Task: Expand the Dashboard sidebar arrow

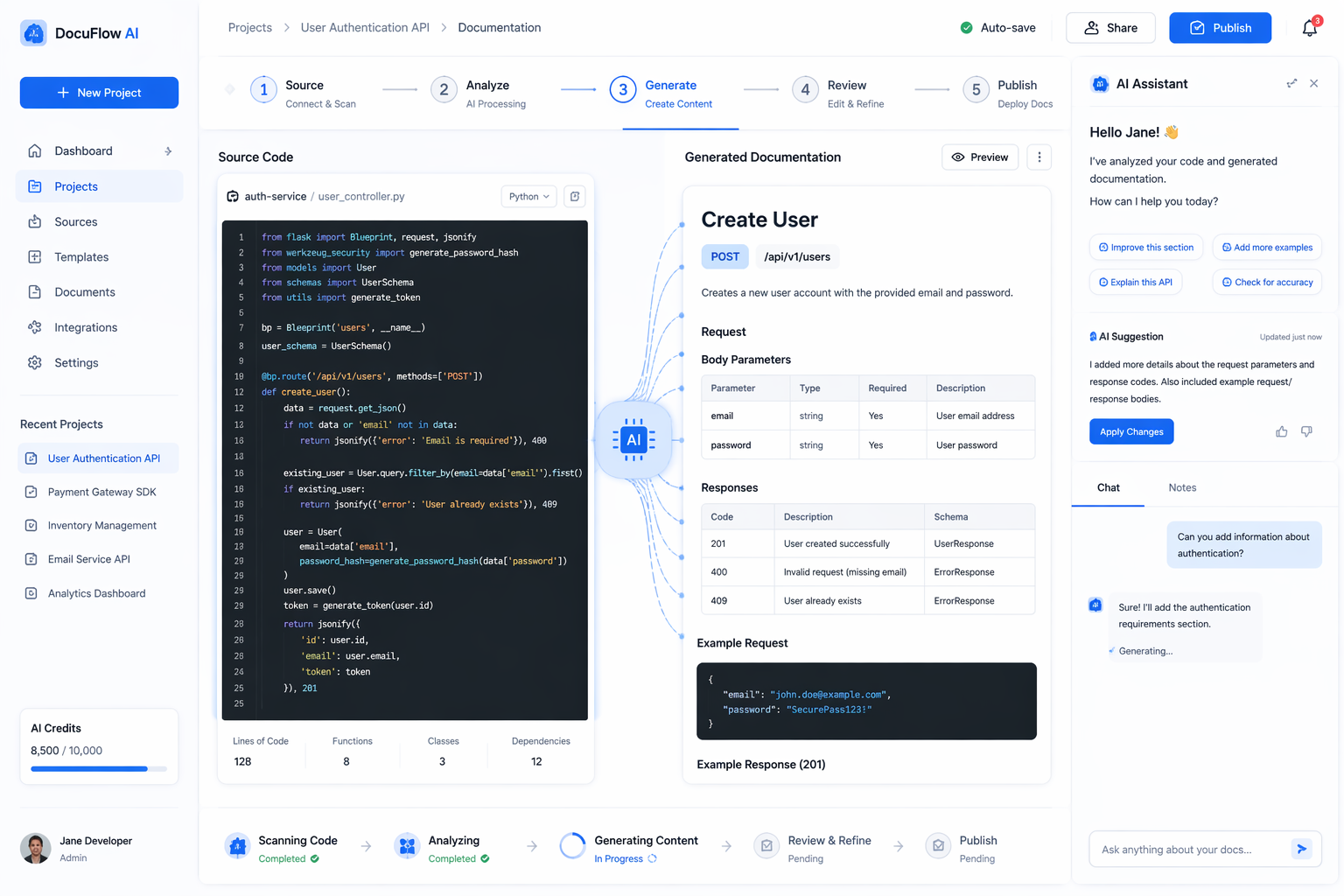Action: pyautogui.click(x=168, y=151)
